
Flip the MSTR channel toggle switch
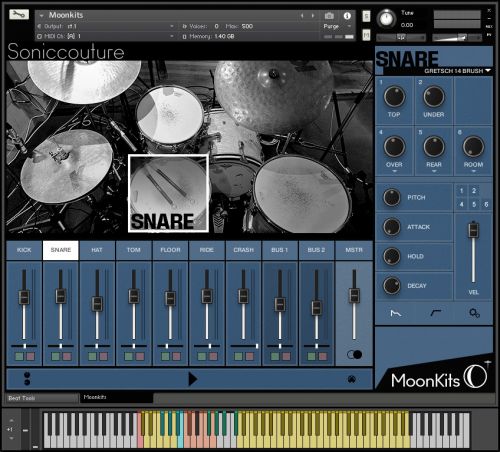(x=354, y=354)
